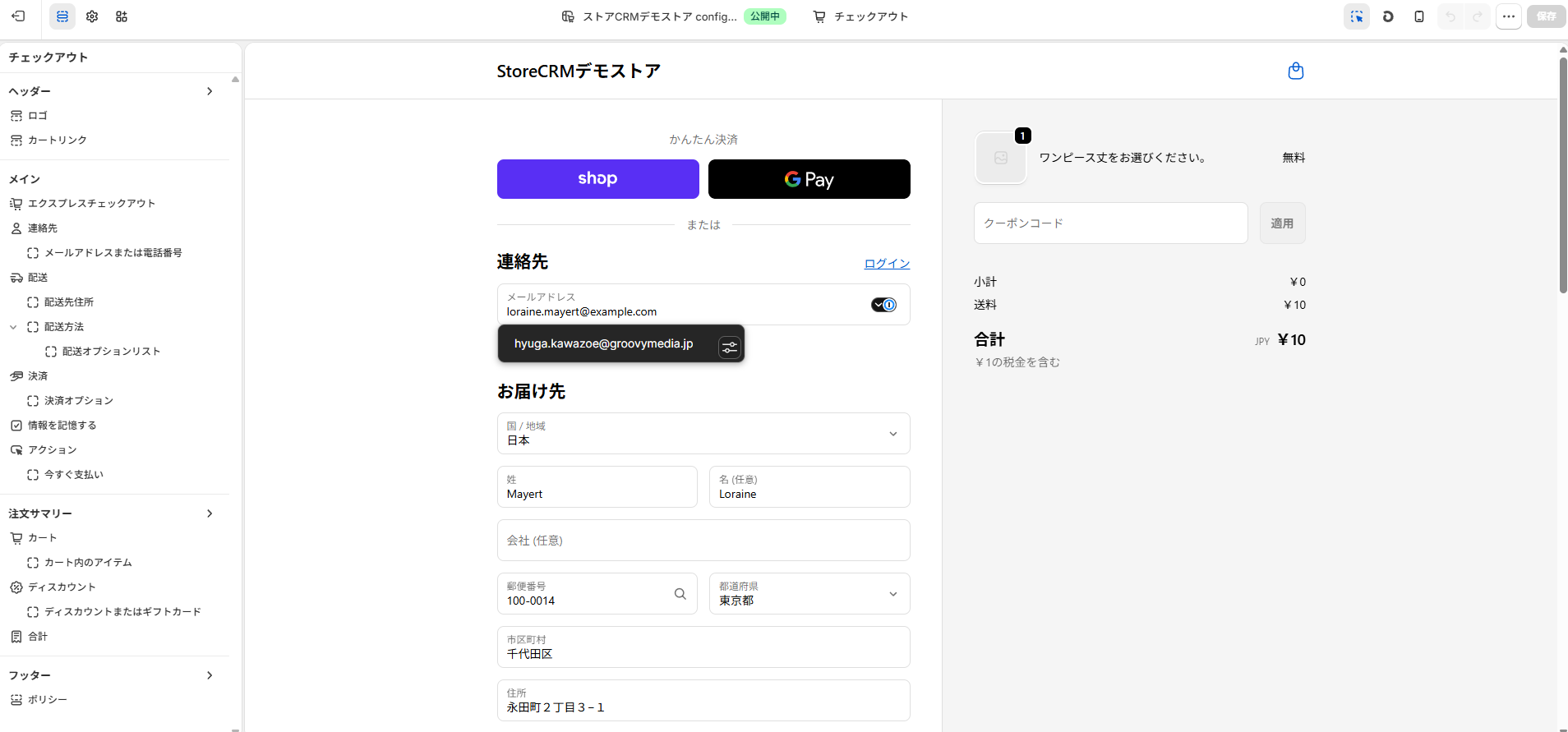Toggle the inspector selection tool icon
The image size is (1568, 732).
click(x=1357, y=16)
